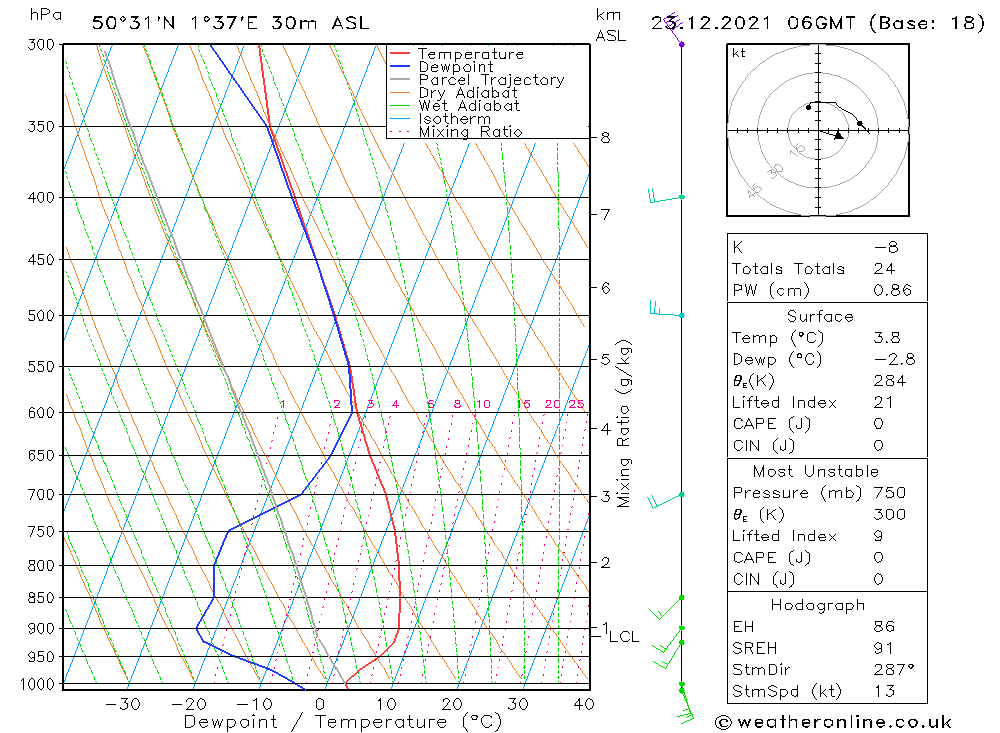This screenshot has height=733, width=1000.
Task: Select the 'Temperature' legend label
Action: tap(471, 54)
